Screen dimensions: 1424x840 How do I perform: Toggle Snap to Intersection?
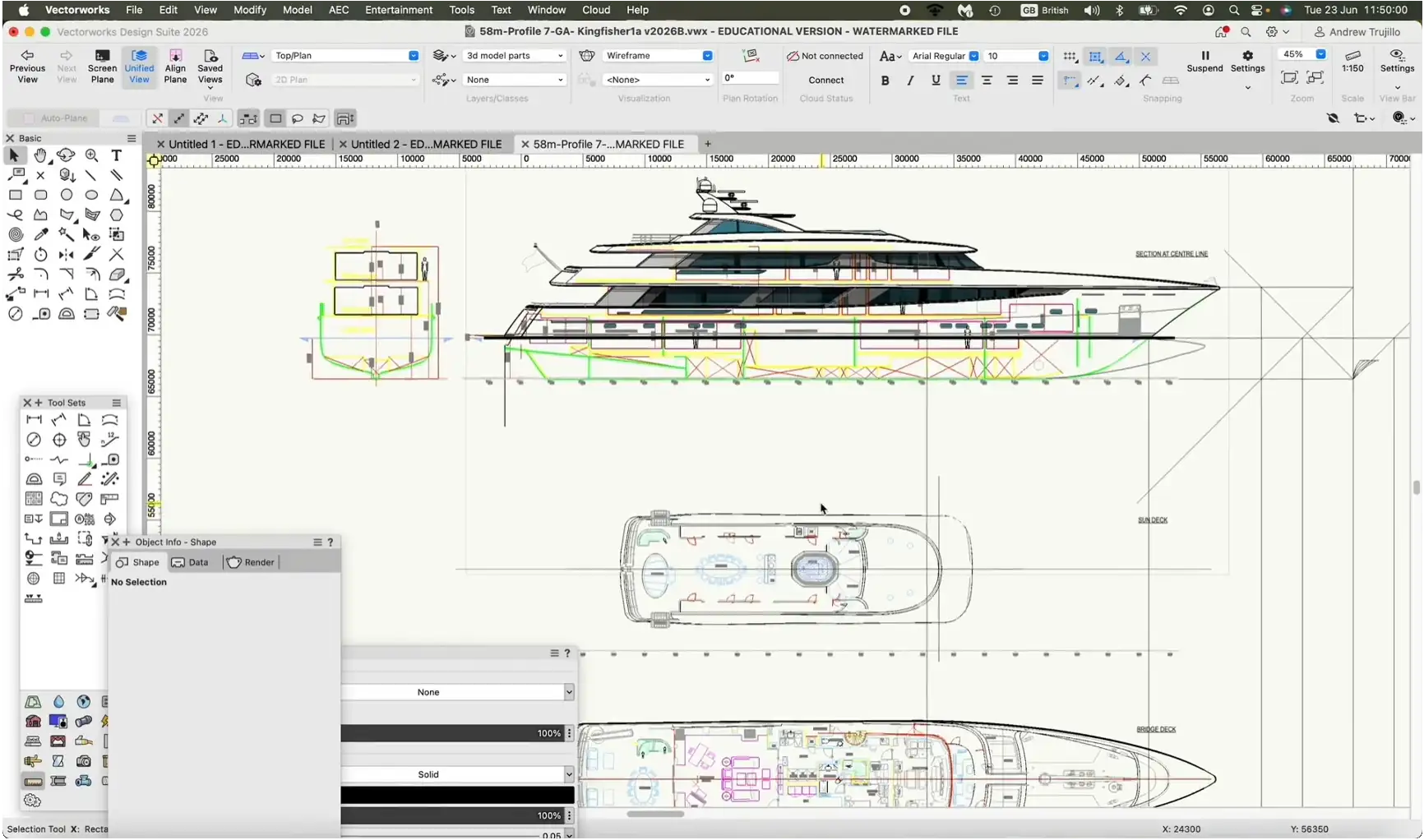pos(1145,57)
